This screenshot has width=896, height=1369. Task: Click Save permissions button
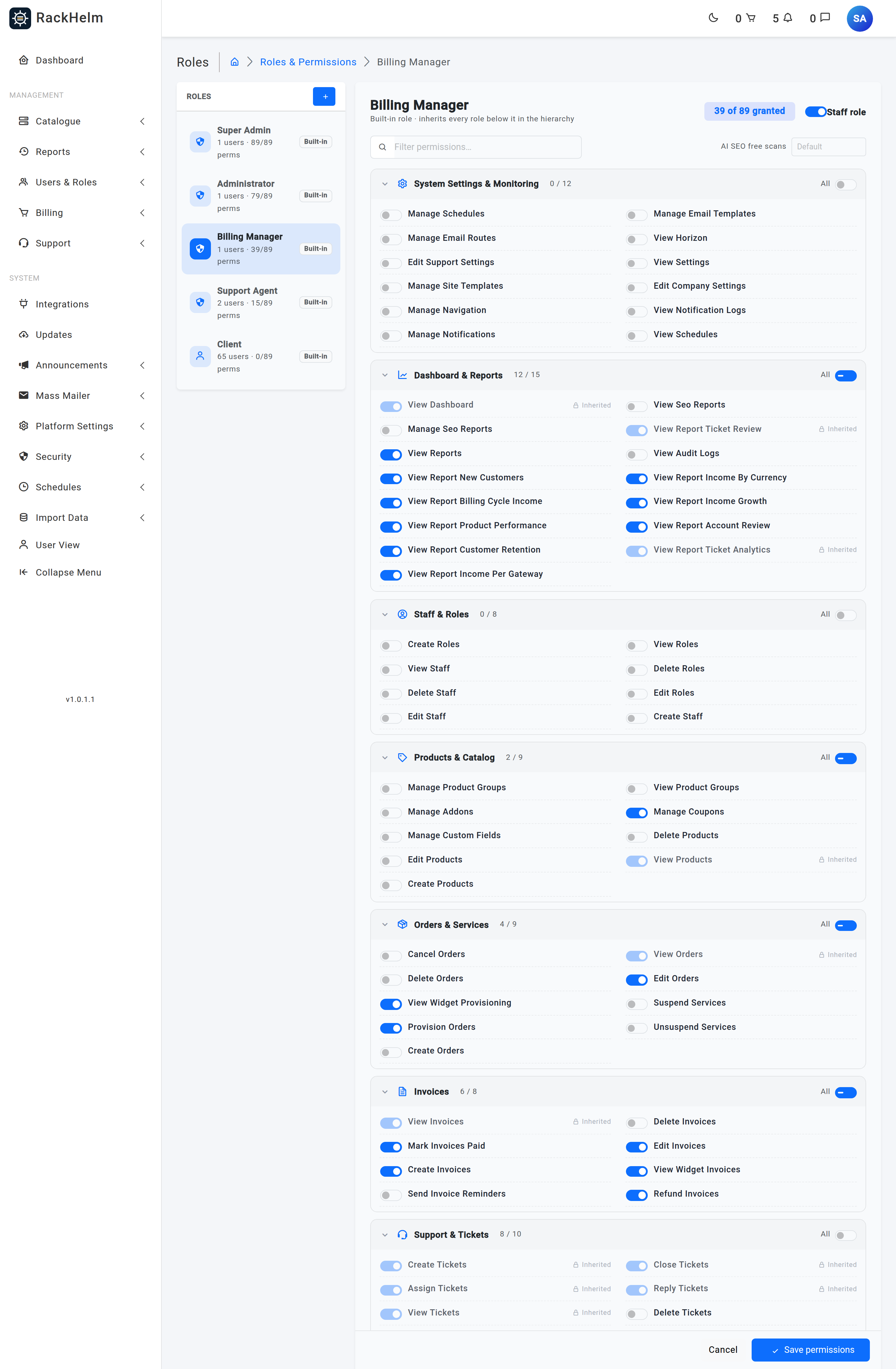point(810,1349)
